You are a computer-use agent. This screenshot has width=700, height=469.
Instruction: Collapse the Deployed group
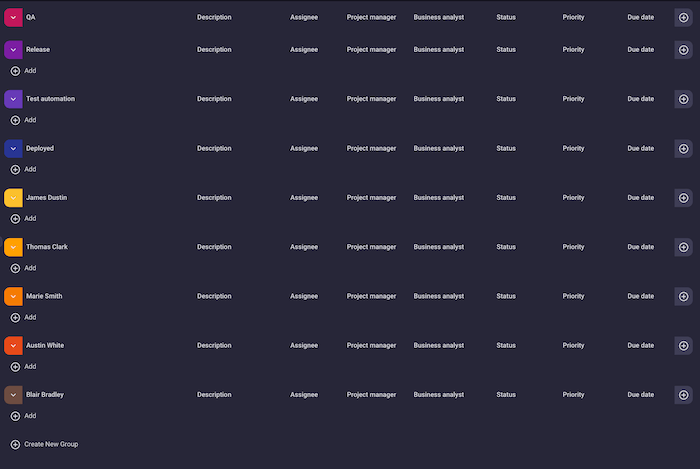[x=13, y=148]
